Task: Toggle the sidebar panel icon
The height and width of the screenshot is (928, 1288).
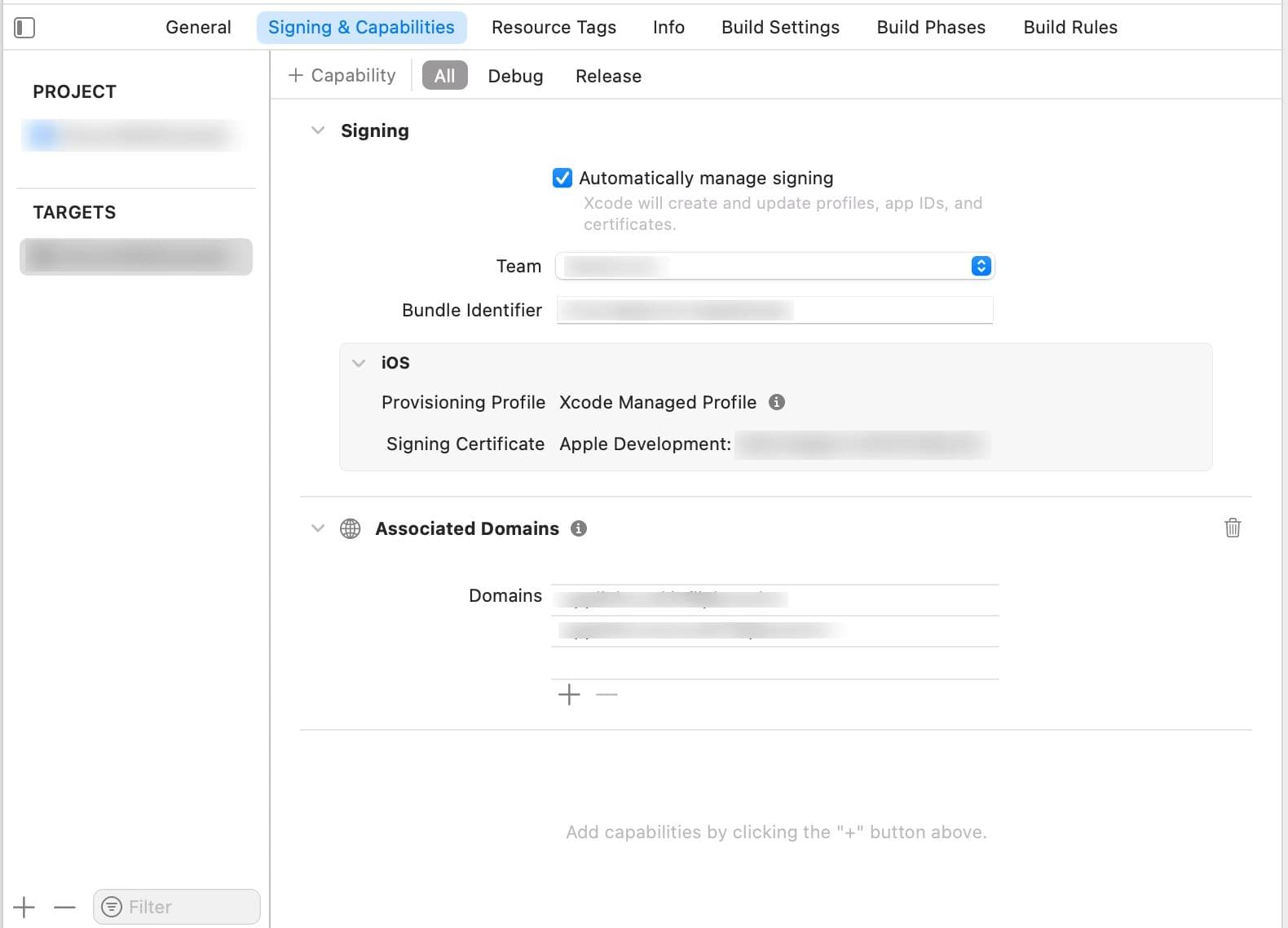Action: (24, 28)
